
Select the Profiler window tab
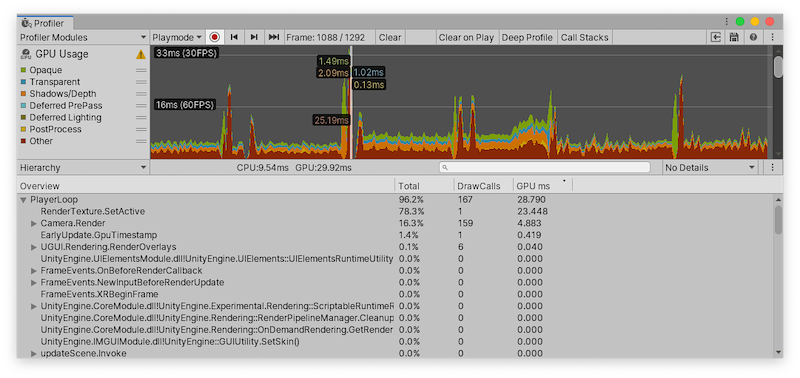point(45,23)
